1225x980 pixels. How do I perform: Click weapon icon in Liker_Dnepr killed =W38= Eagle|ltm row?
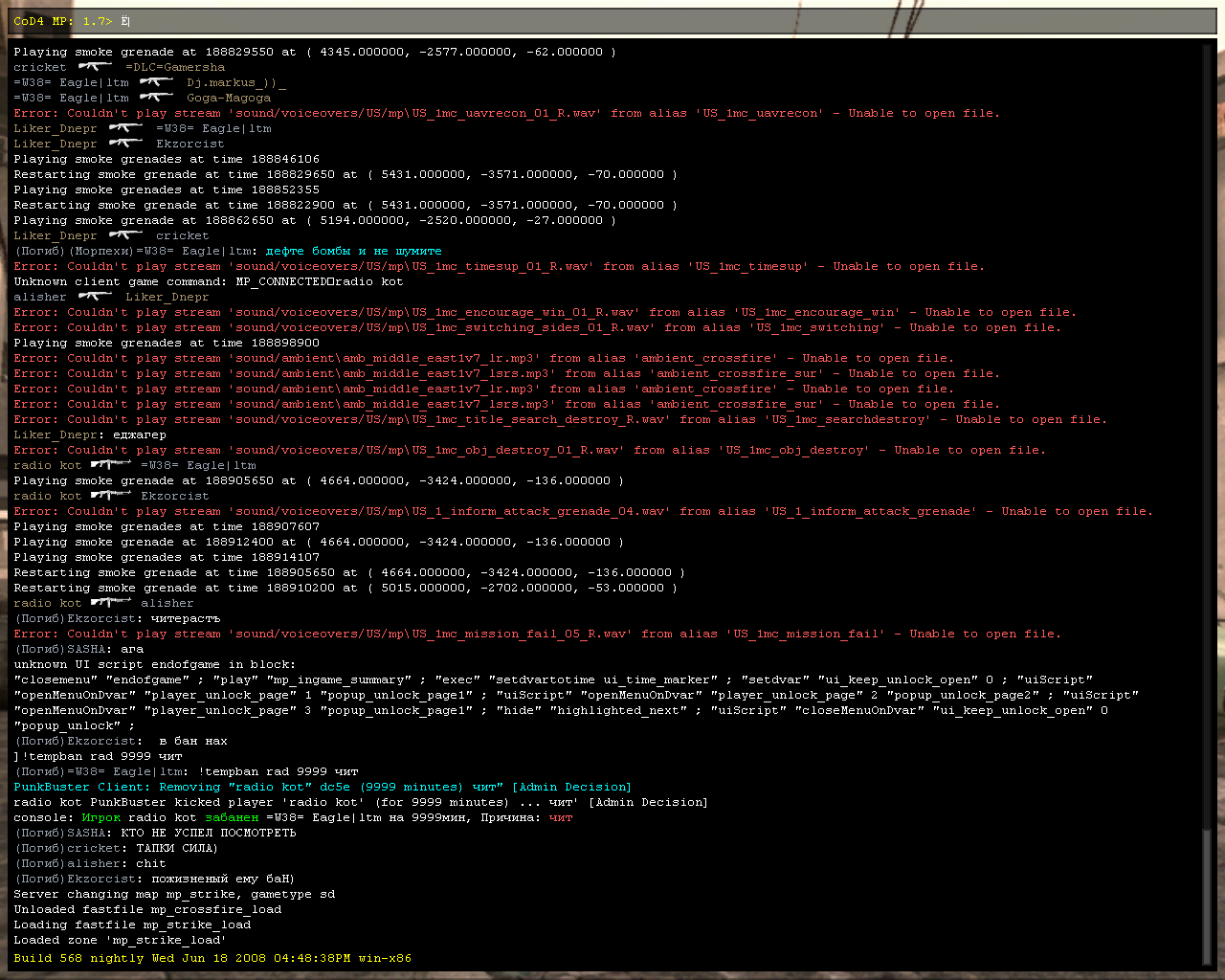[125, 127]
